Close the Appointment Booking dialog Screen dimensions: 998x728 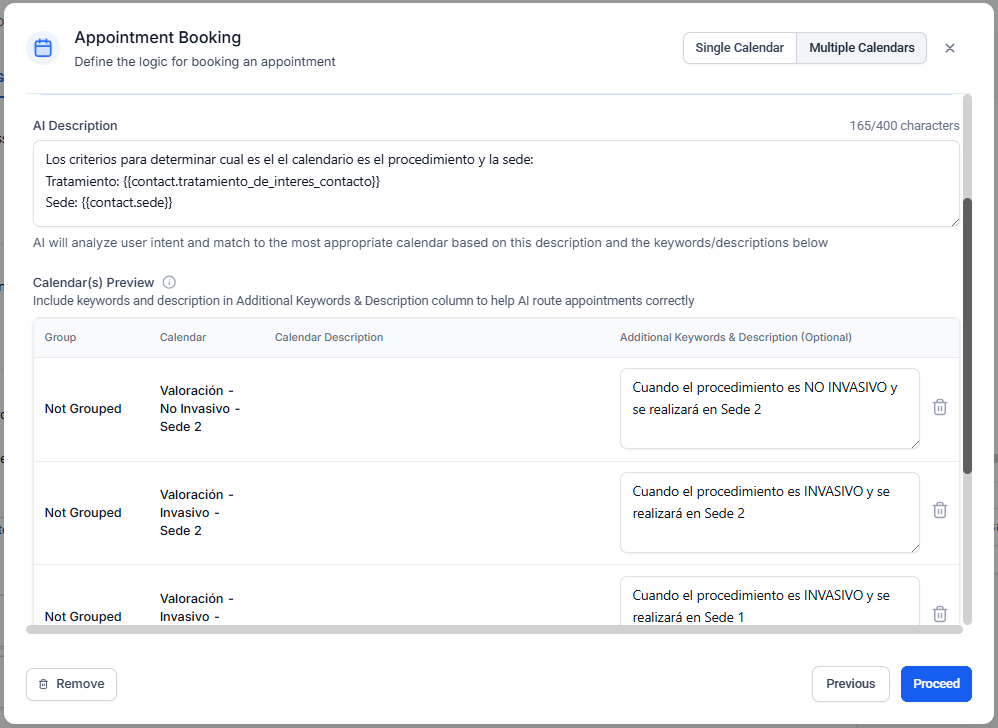coord(950,48)
